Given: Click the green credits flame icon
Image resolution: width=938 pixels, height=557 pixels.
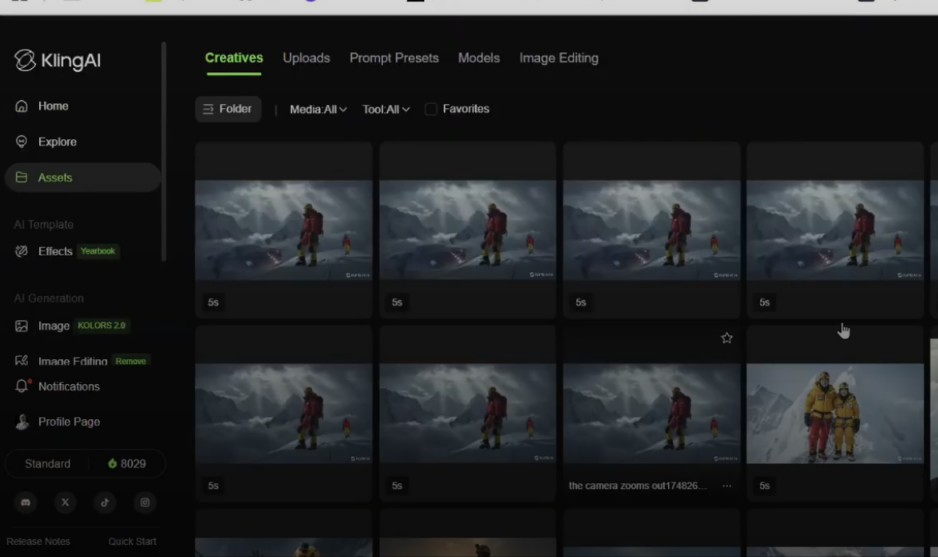Looking at the screenshot, I should (112, 464).
